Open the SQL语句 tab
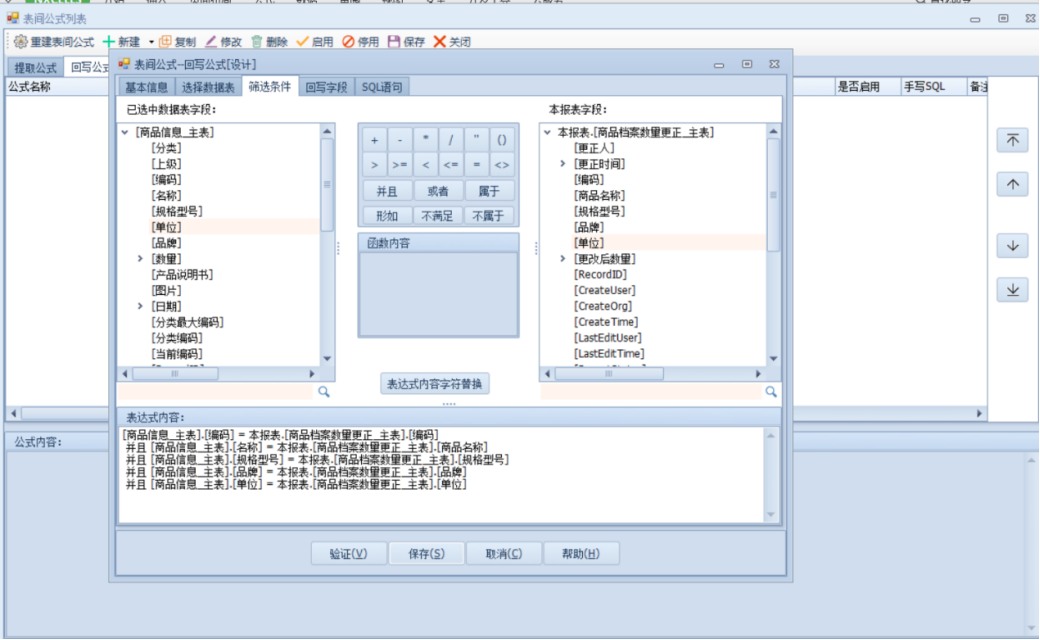 coord(381,87)
